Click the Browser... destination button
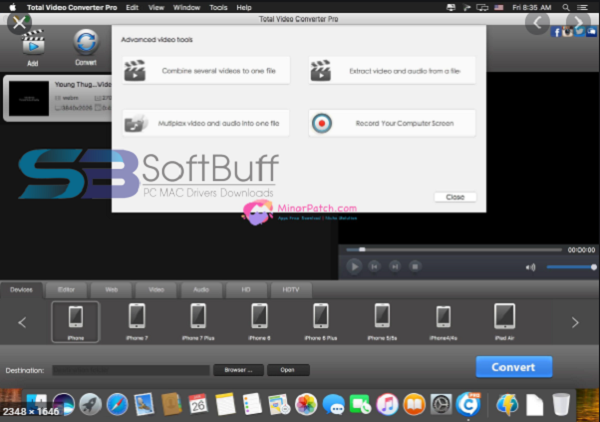 click(238, 370)
